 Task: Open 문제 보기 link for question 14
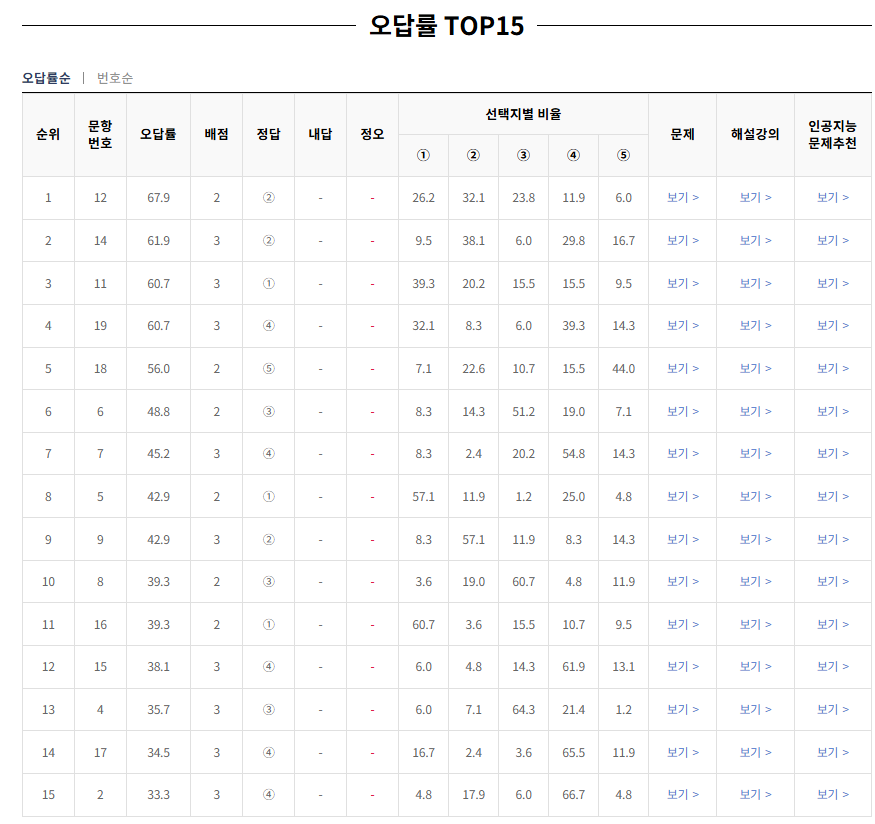coord(682,240)
